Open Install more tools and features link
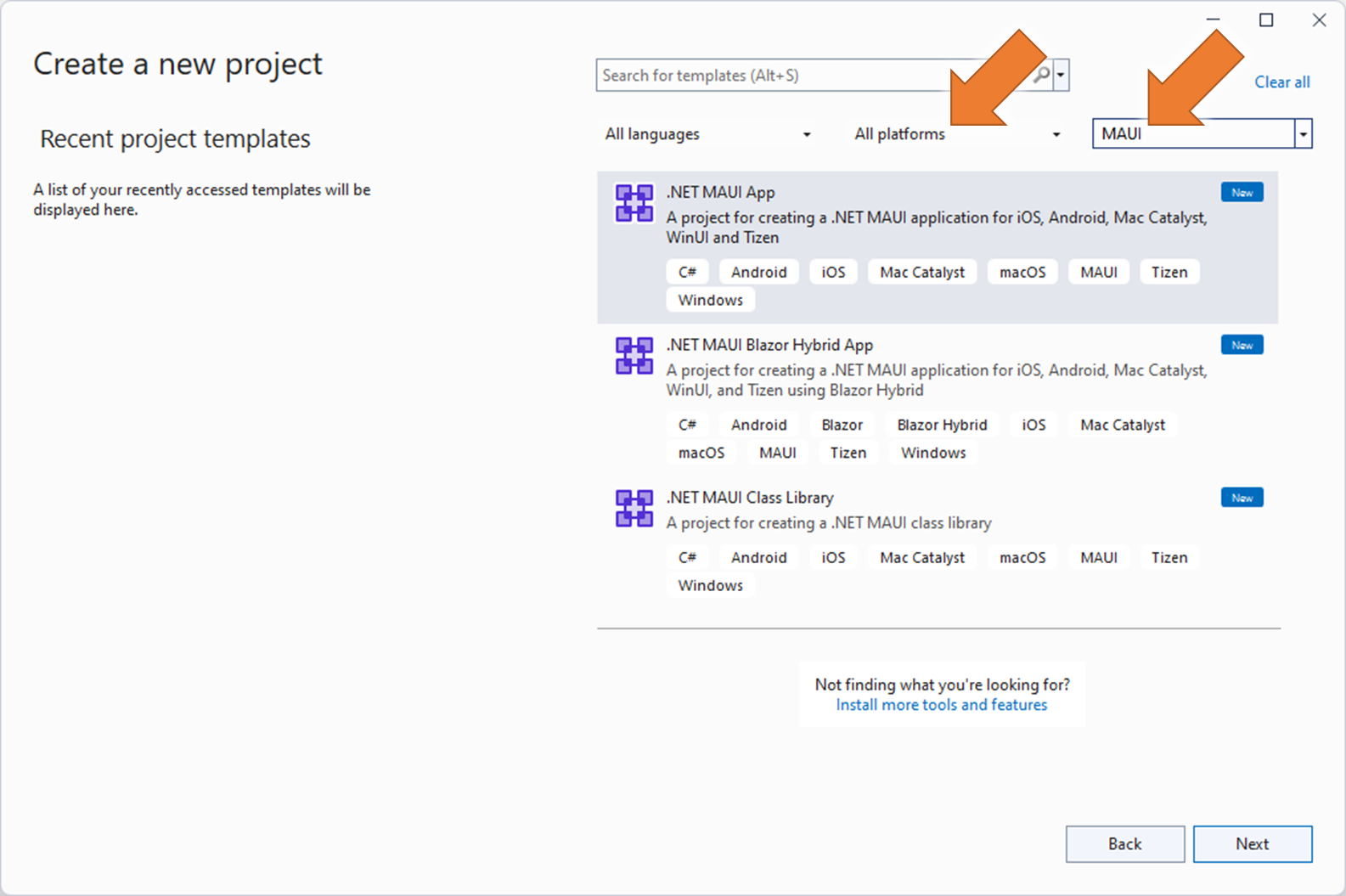The width and height of the screenshot is (1346, 896). click(x=942, y=705)
